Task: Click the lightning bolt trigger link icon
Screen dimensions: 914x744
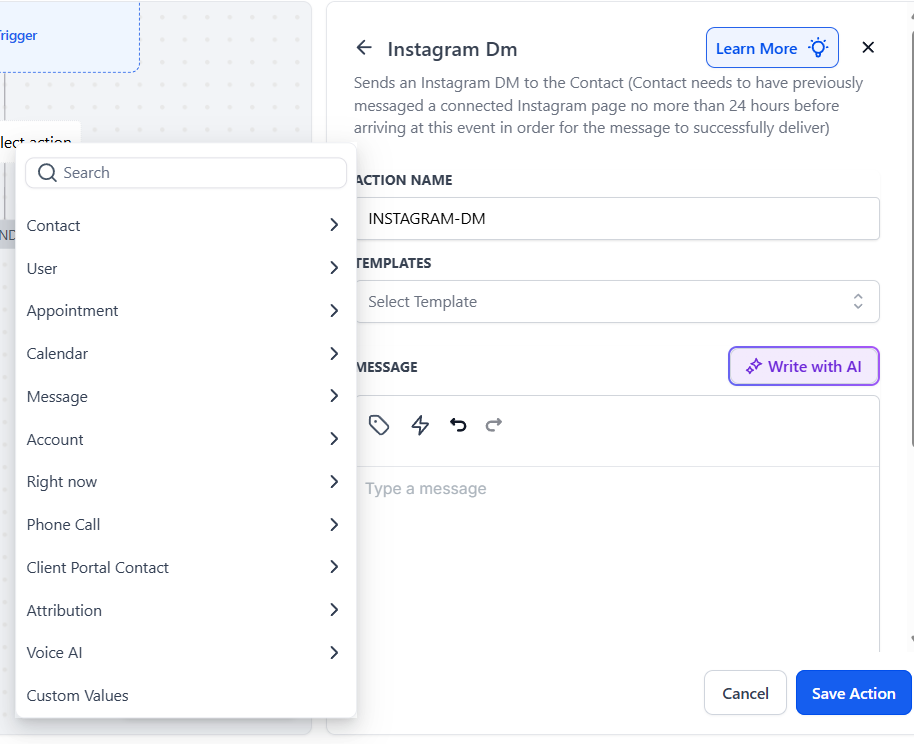Action: click(420, 425)
